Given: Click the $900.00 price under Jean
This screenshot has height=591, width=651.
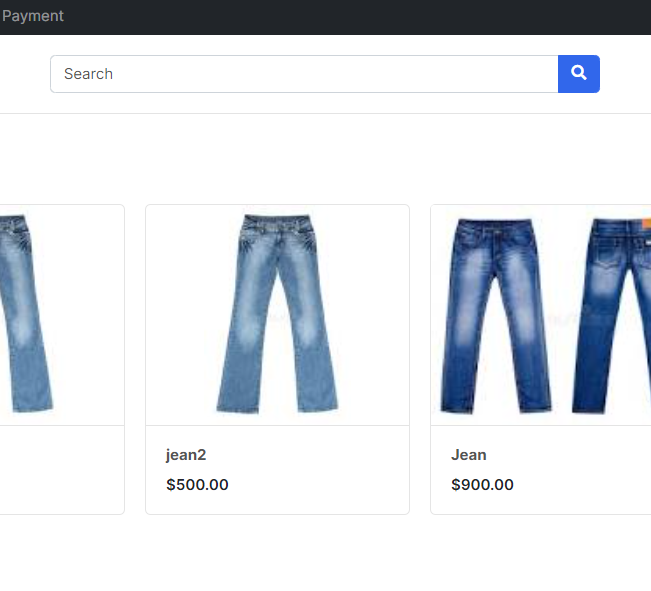Looking at the screenshot, I should pos(482,485).
